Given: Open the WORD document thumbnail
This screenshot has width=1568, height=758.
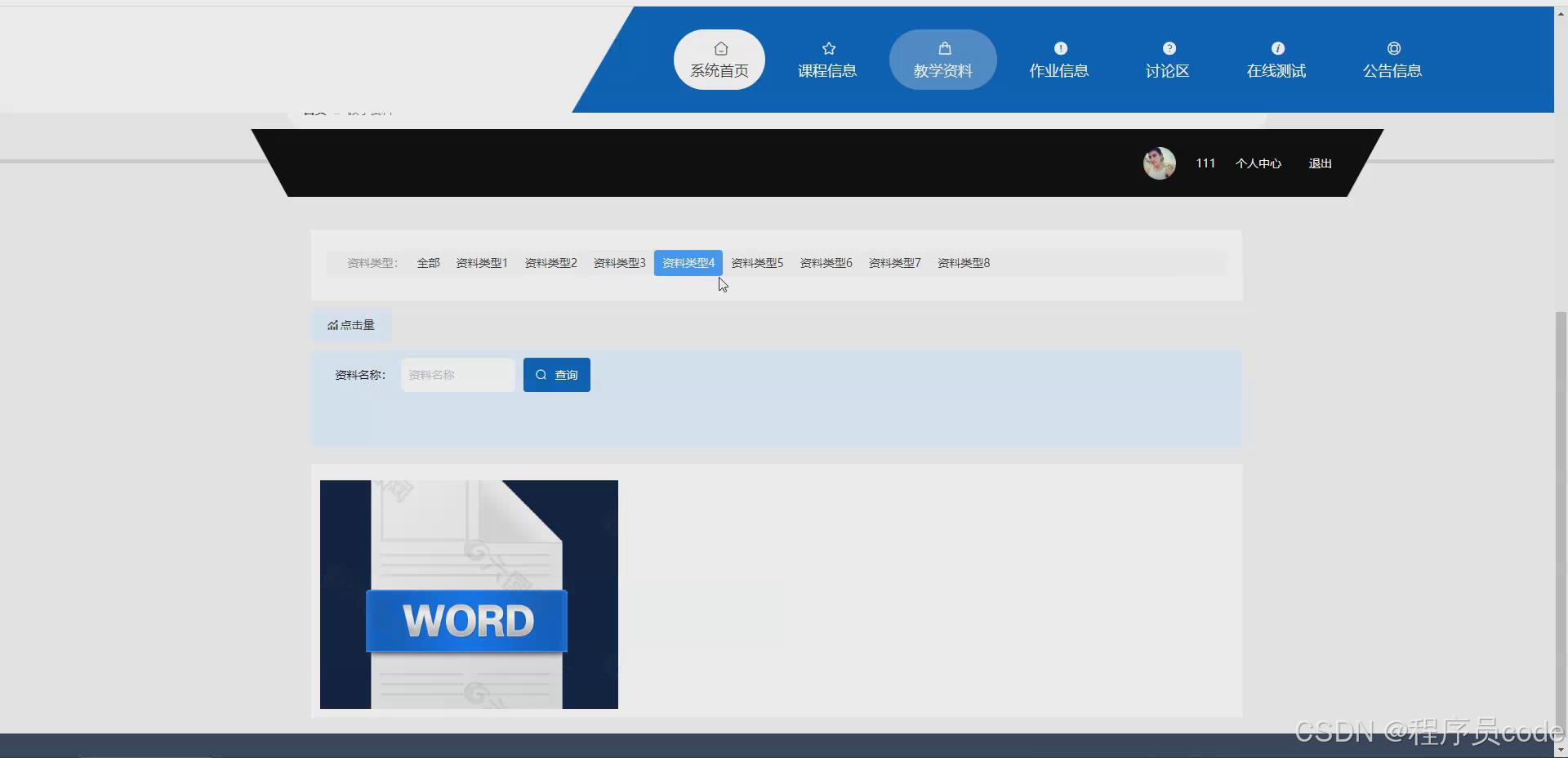Looking at the screenshot, I should coord(469,595).
